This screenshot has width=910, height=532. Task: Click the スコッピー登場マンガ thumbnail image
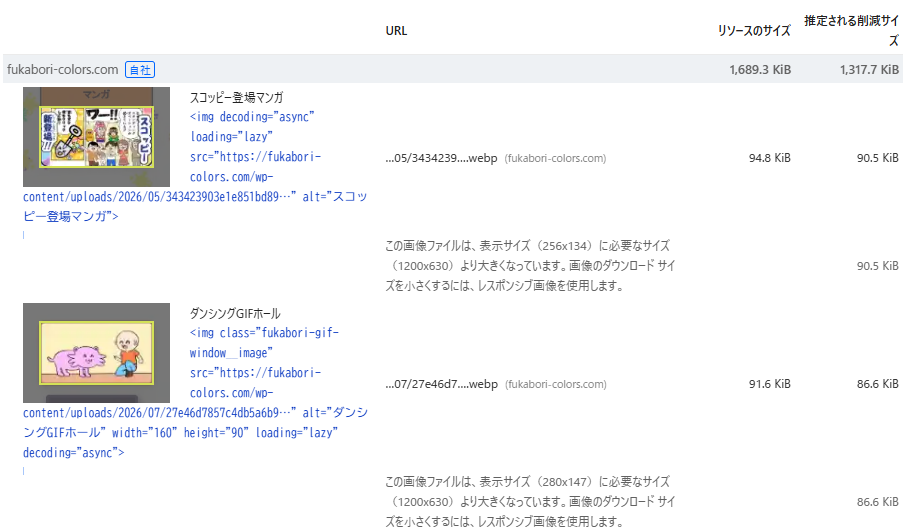(96, 137)
